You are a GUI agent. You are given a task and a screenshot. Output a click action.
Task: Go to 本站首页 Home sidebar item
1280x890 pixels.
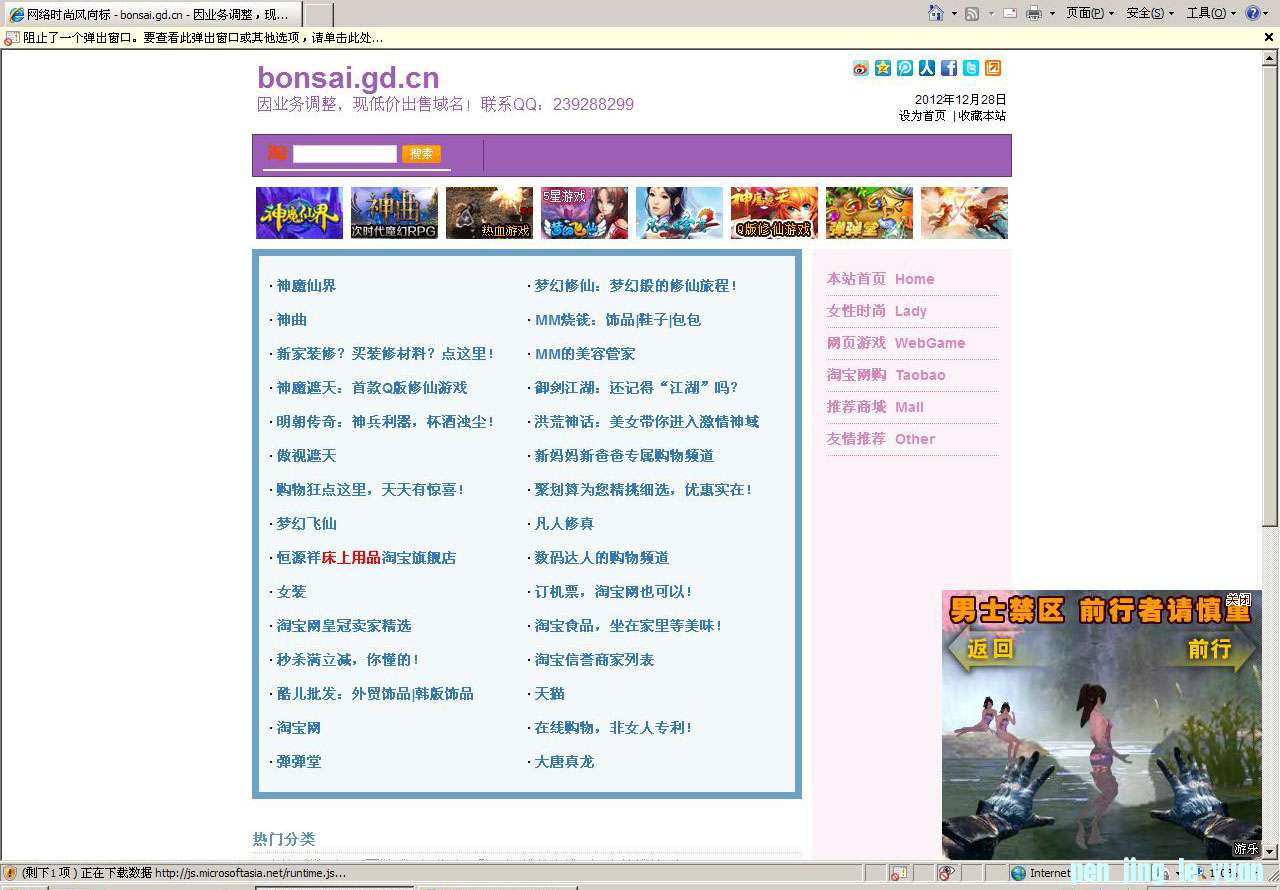point(880,279)
